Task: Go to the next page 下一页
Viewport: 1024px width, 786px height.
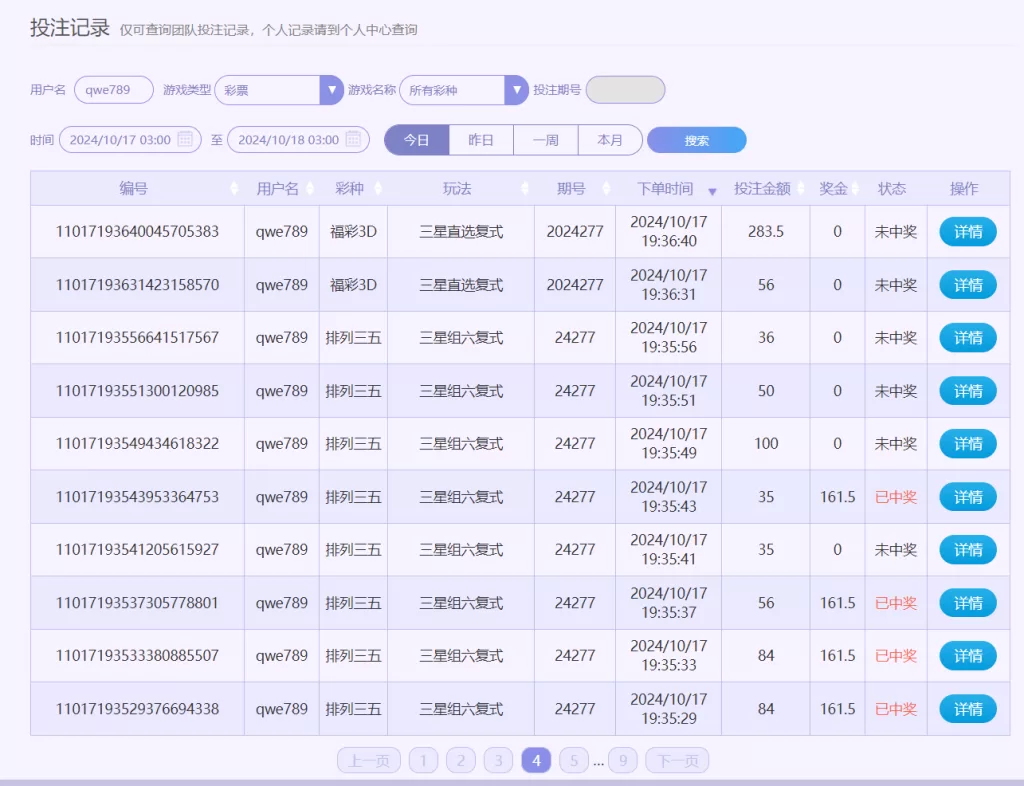Action: pos(677,761)
